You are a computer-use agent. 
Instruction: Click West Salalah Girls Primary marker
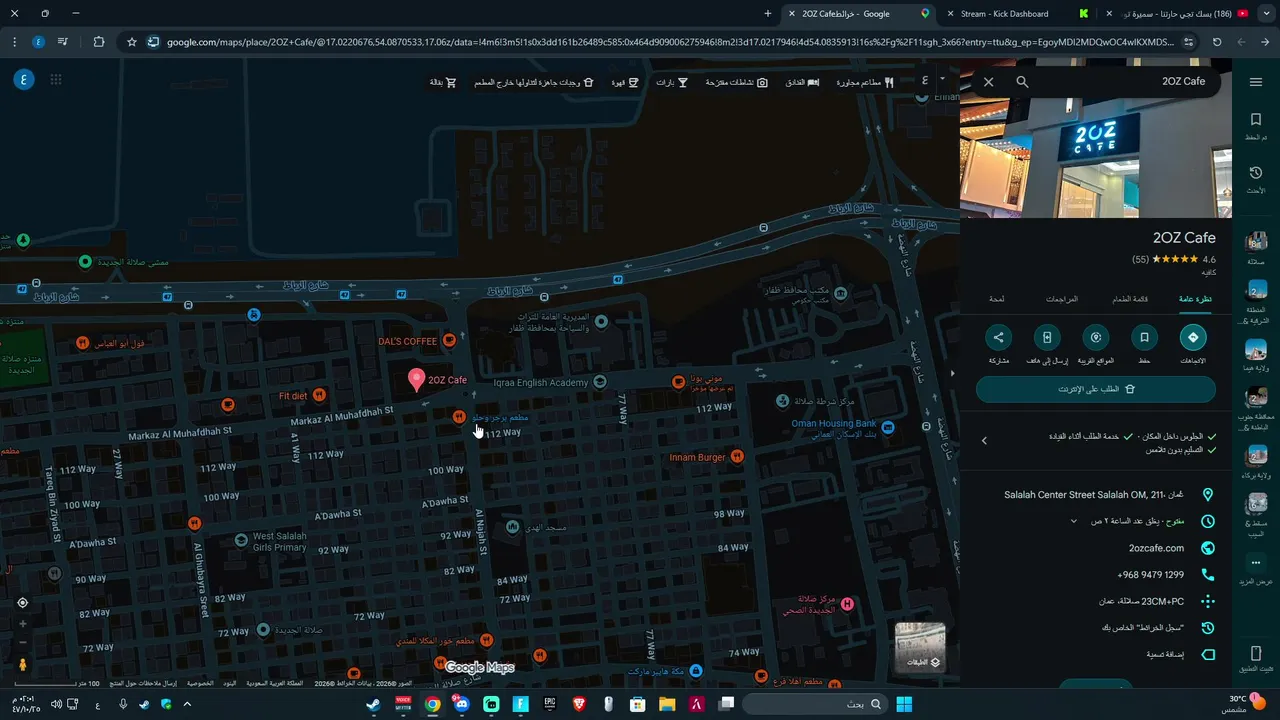241,540
